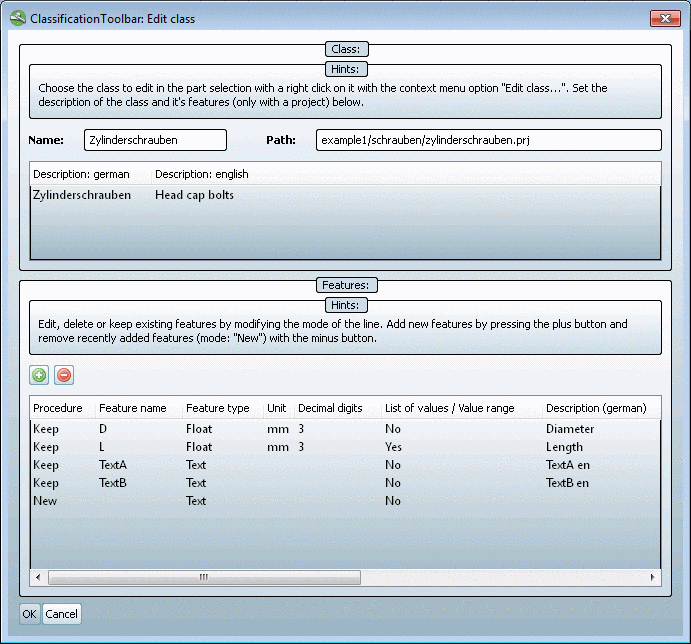Image resolution: width=691 pixels, height=644 pixels.
Task: Select decimal digits 3 in row L
Action: [301, 447]
